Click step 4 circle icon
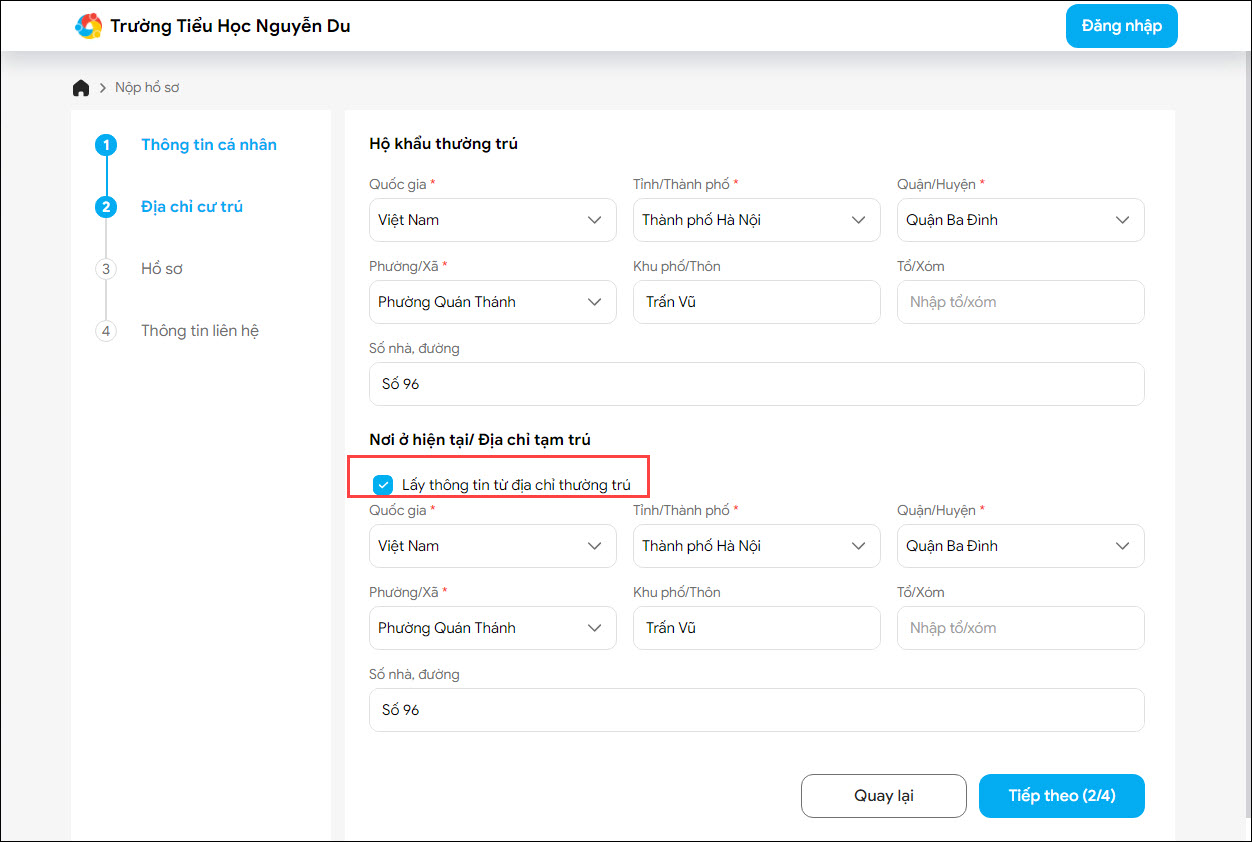 (x=106, y=331)
